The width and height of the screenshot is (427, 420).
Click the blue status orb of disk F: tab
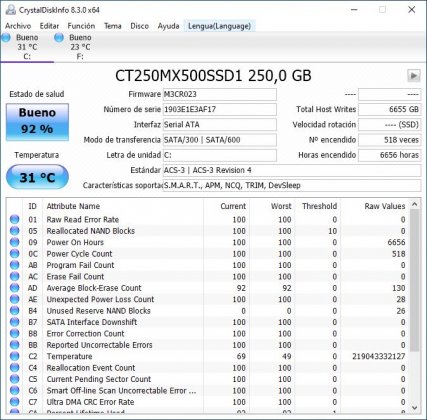(59, 38)
